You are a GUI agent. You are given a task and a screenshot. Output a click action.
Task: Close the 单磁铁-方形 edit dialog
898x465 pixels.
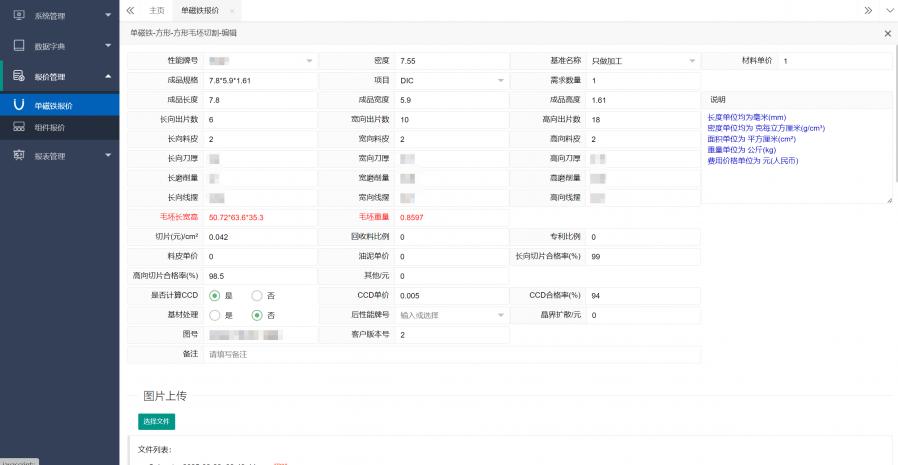pos(887,33)
